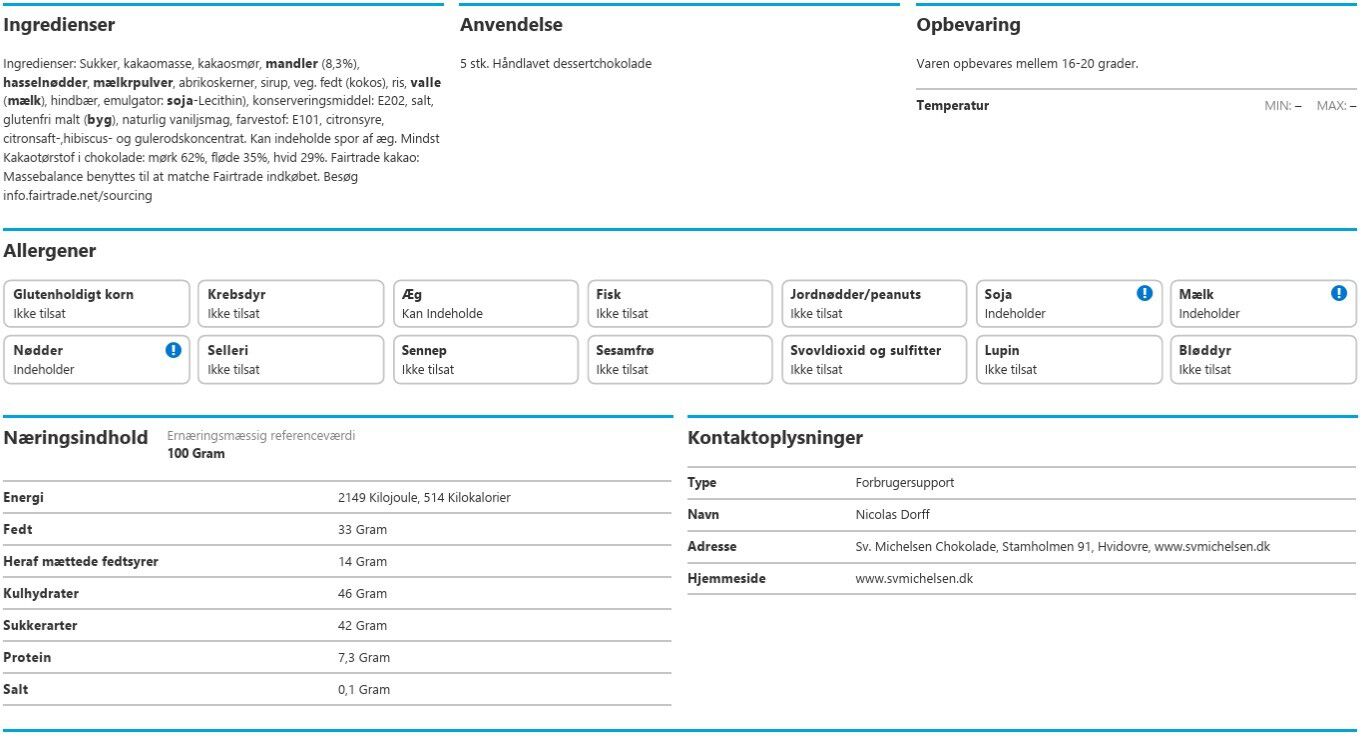Viewport: 1363px width, 743px height.
Task: Click the Sennep allergen card
Action: tap(484, 360)
